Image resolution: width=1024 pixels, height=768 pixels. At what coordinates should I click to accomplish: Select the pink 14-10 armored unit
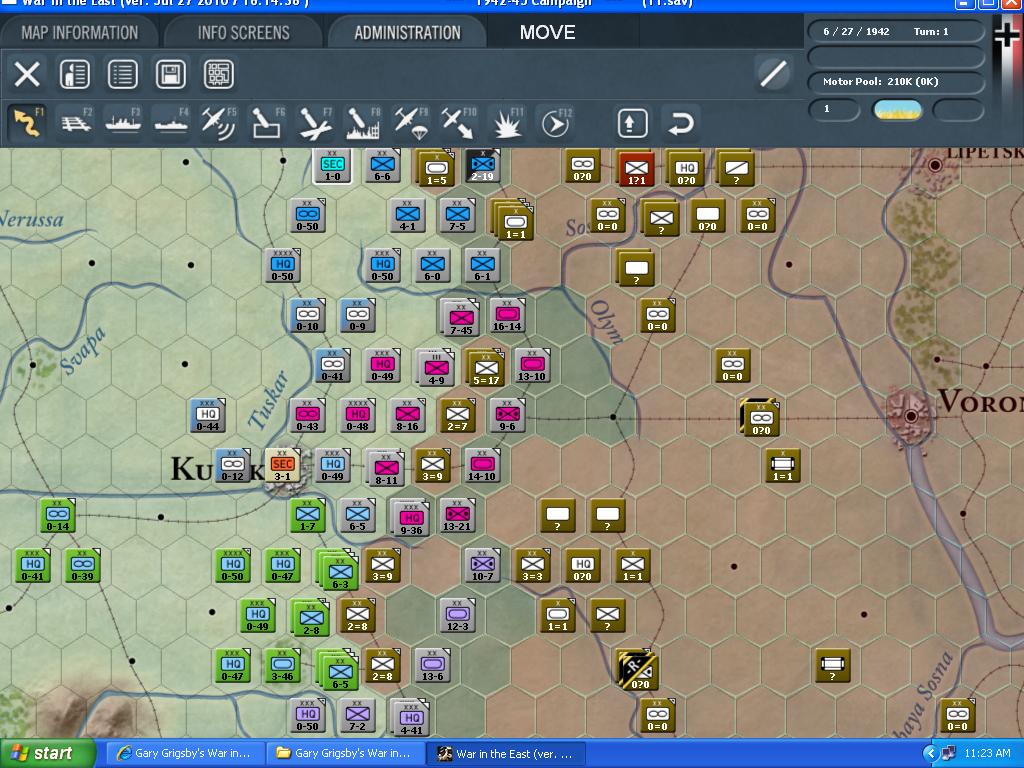(482, 466)
